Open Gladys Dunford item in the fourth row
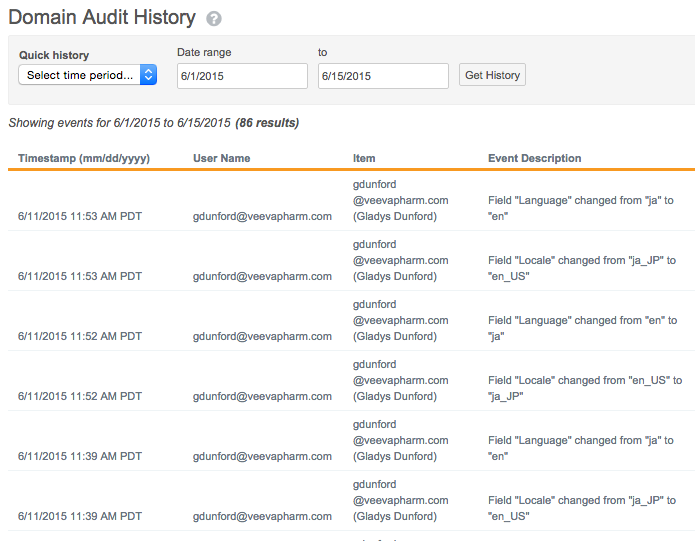The image size is (695, 541). [x=400, y=380]
